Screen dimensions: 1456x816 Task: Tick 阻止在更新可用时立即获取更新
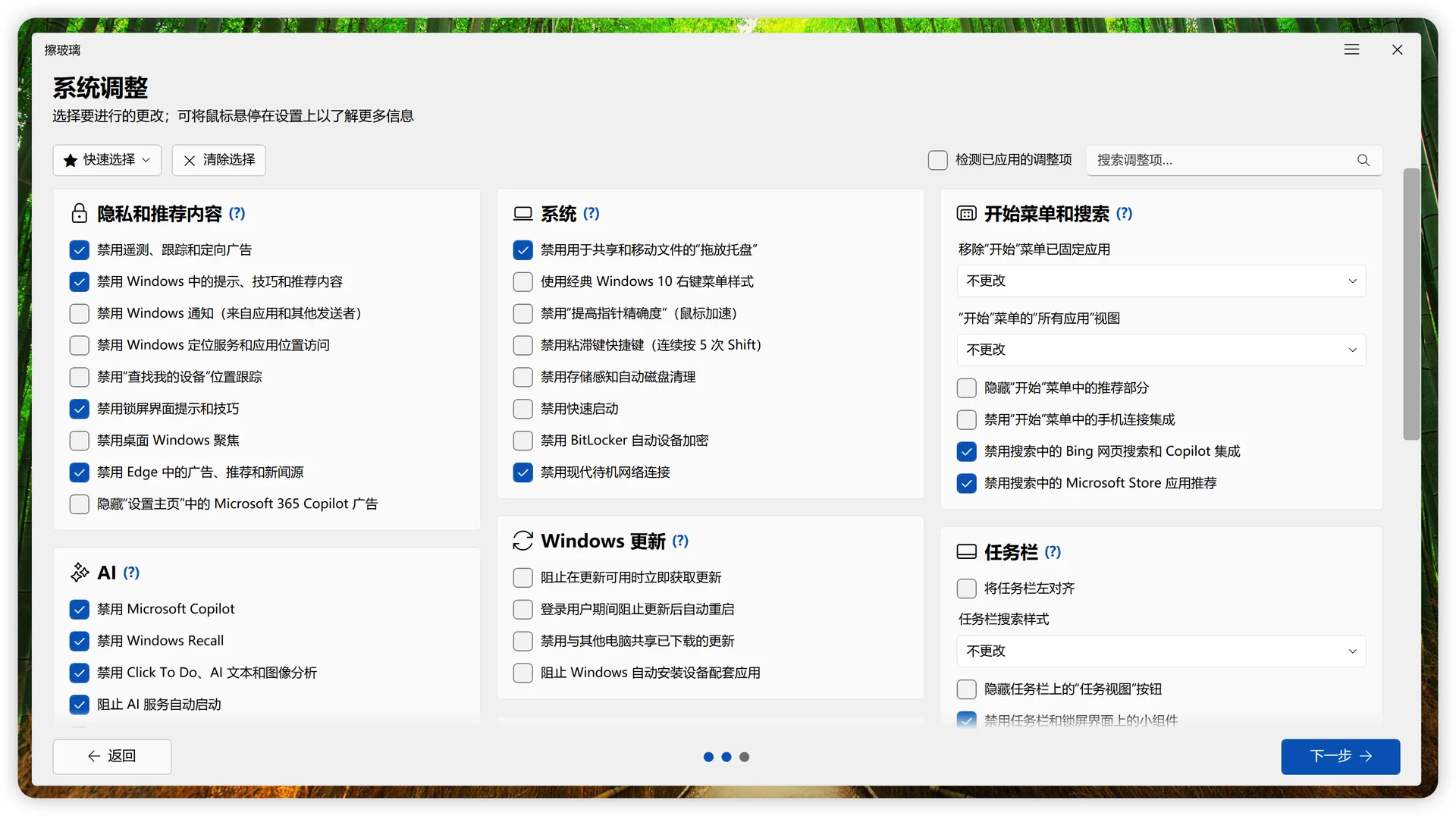click(522, 577)
